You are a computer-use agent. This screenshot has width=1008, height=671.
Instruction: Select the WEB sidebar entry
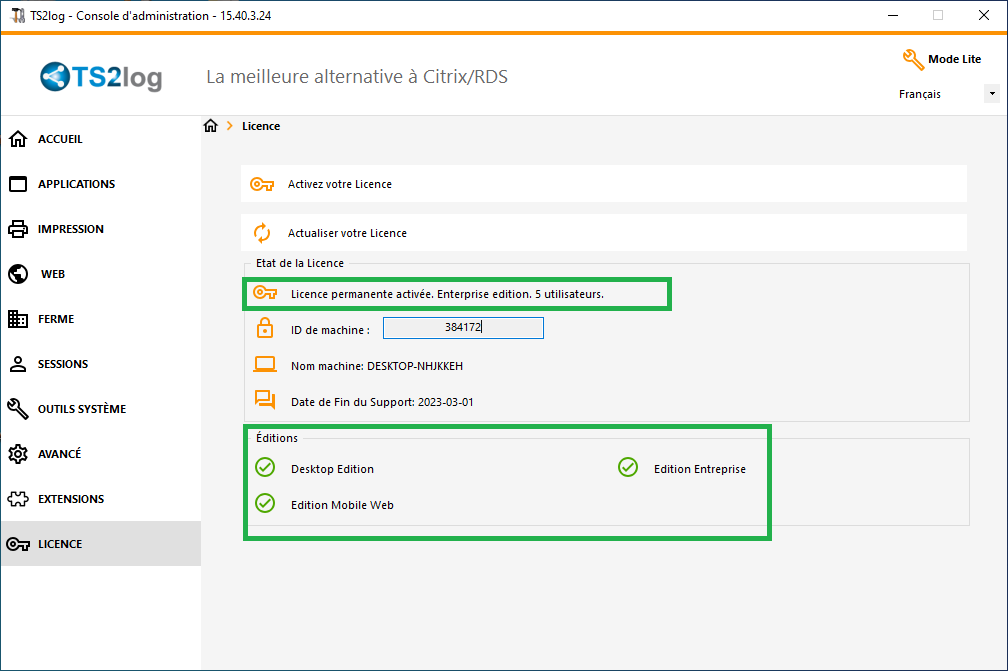click(101, 274)
